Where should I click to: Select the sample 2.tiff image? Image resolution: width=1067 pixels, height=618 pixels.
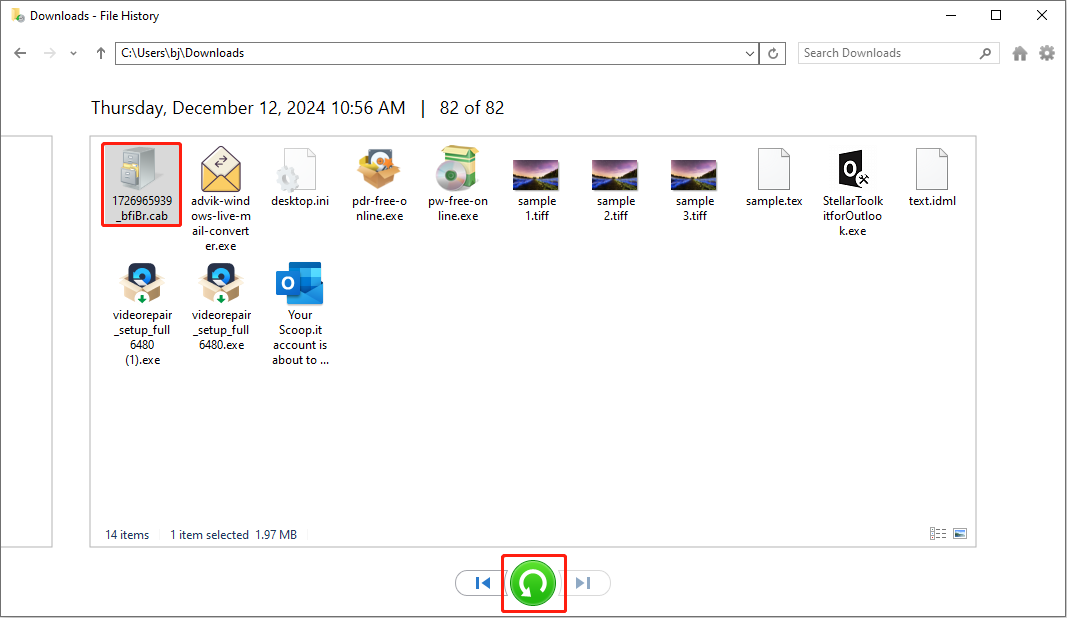point(615,190)
